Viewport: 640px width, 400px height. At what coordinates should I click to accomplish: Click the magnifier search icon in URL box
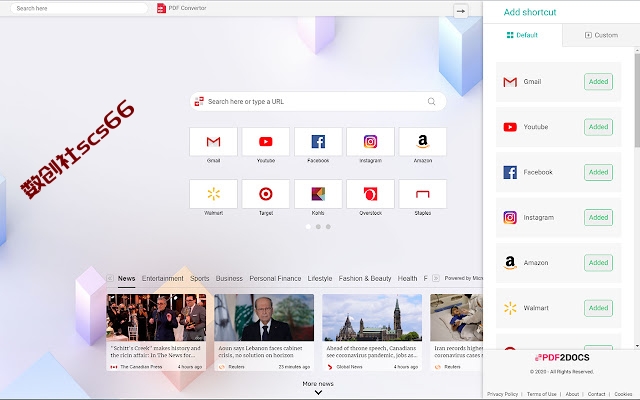click(431, 101)
